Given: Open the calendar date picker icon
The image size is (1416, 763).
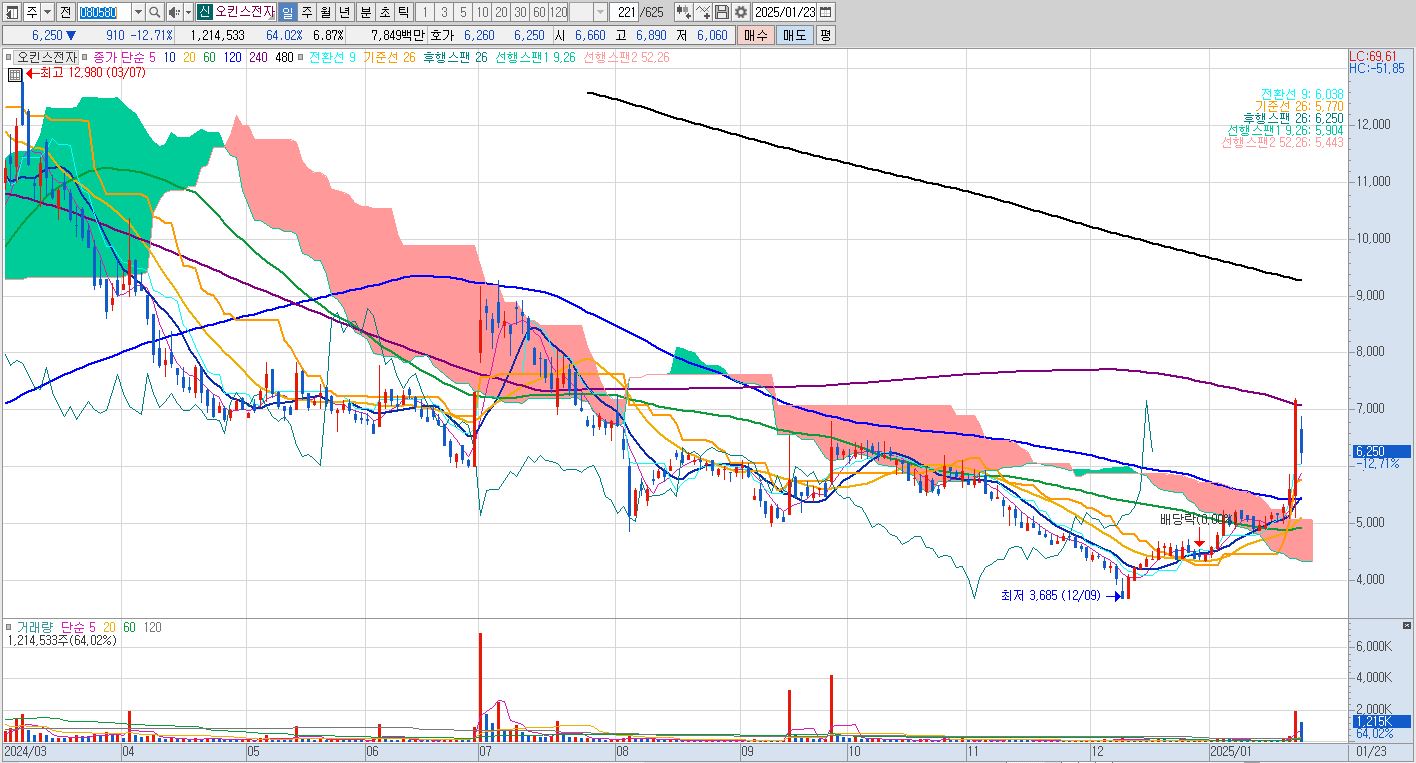Looking at the screenshot, I should point(825,12).
